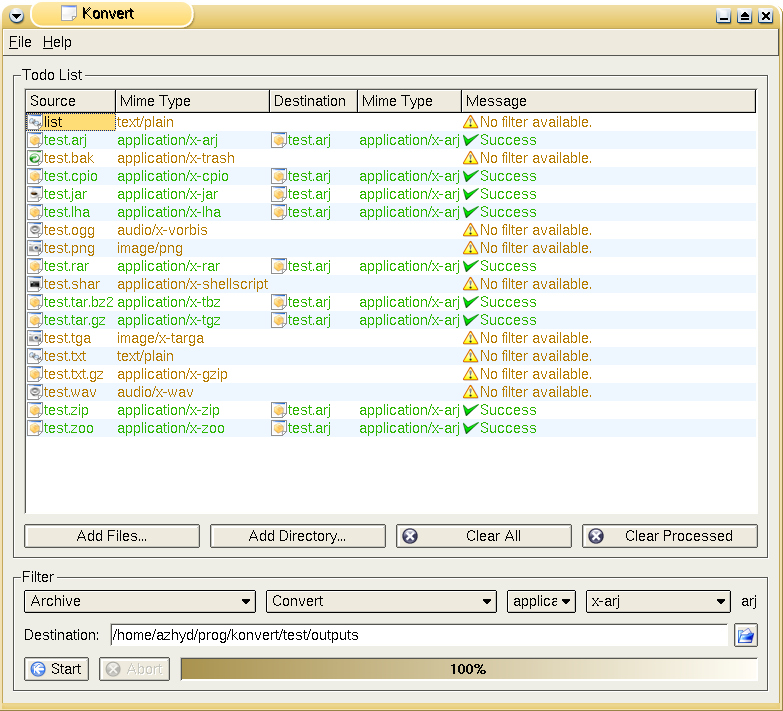Click the audio icon beside test.ogg

tap(35, 230)
